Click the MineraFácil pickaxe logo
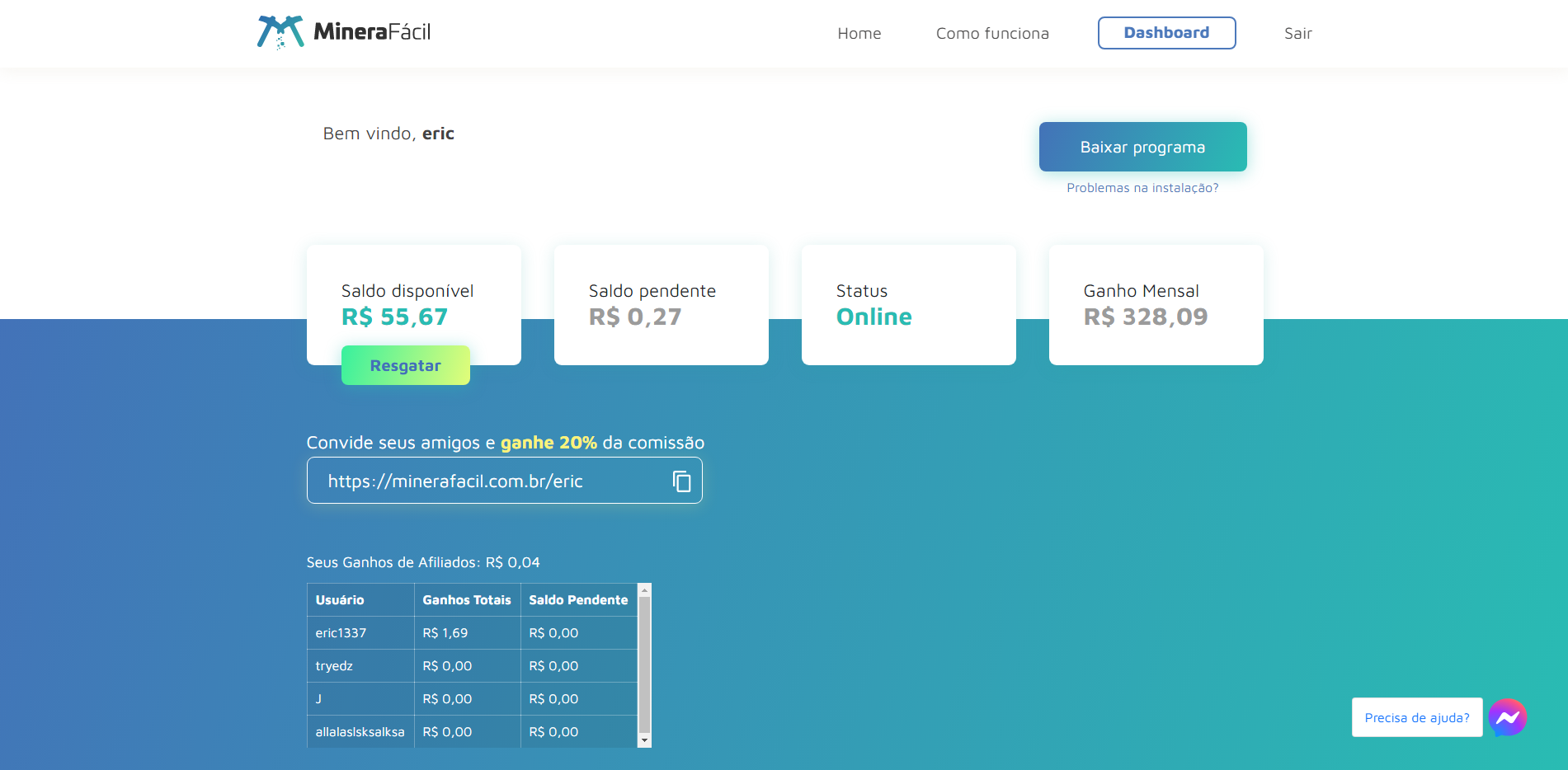This screenshot has width=1568, height=770. 280,32
